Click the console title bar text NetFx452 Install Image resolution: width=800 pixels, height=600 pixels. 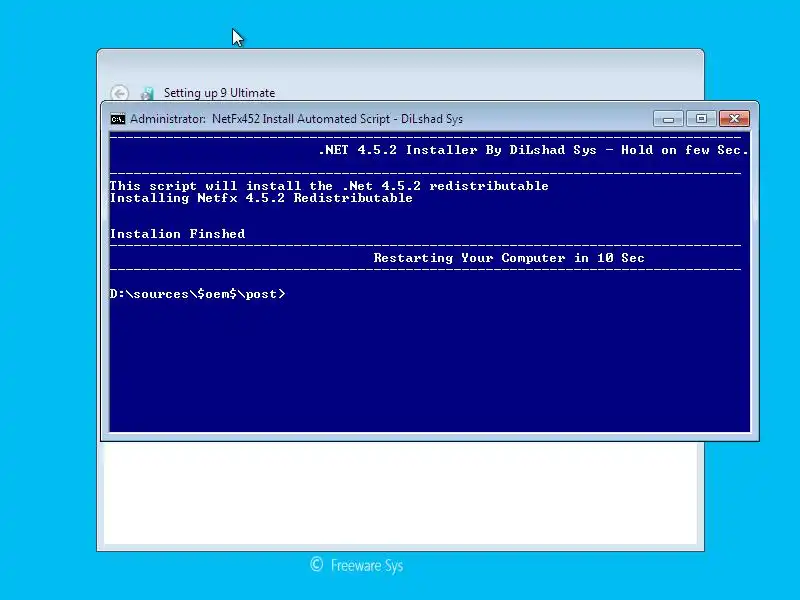(253, 119)
